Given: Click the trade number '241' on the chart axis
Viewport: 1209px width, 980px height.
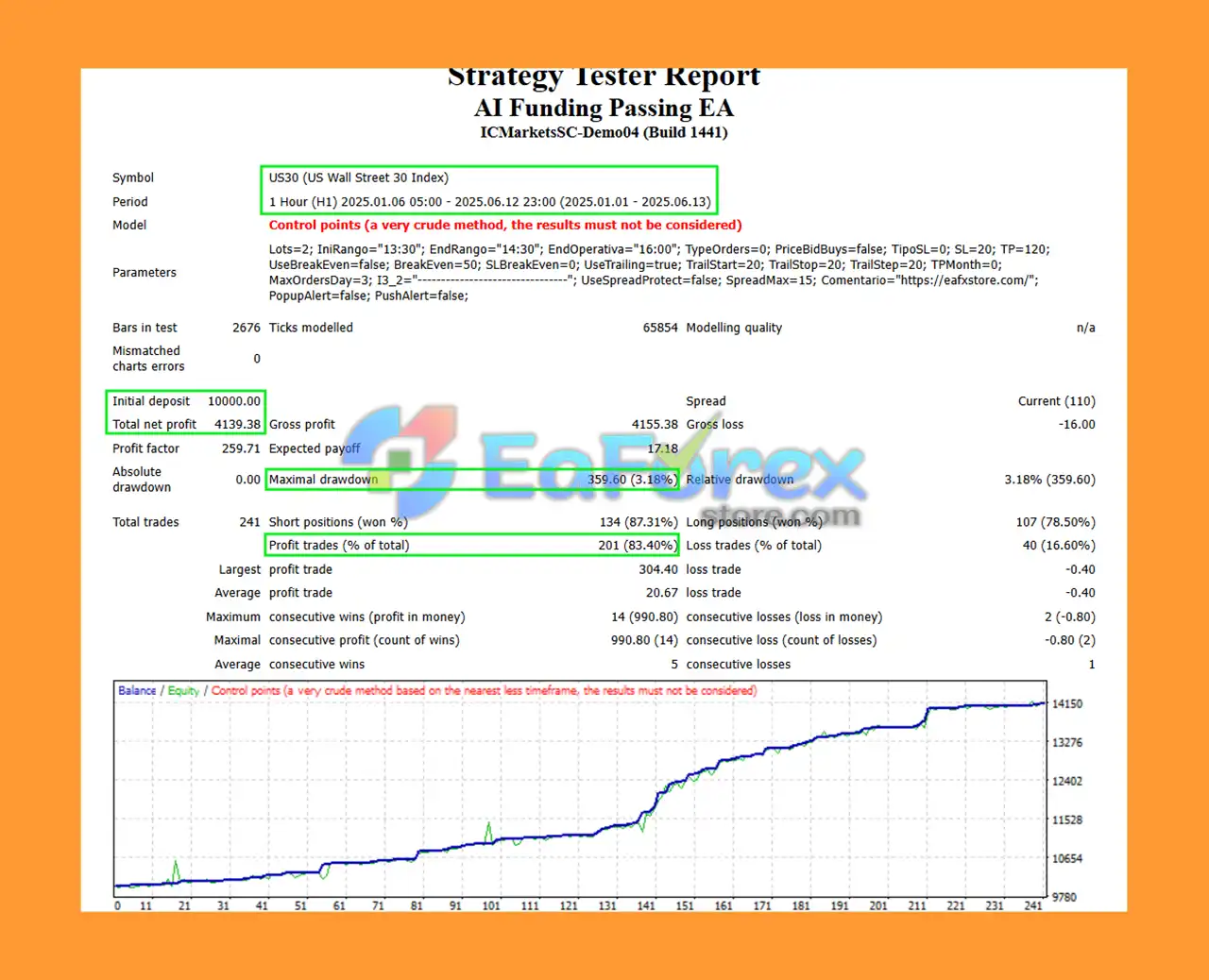Looking at the screenshot, I should [1033, 905].
